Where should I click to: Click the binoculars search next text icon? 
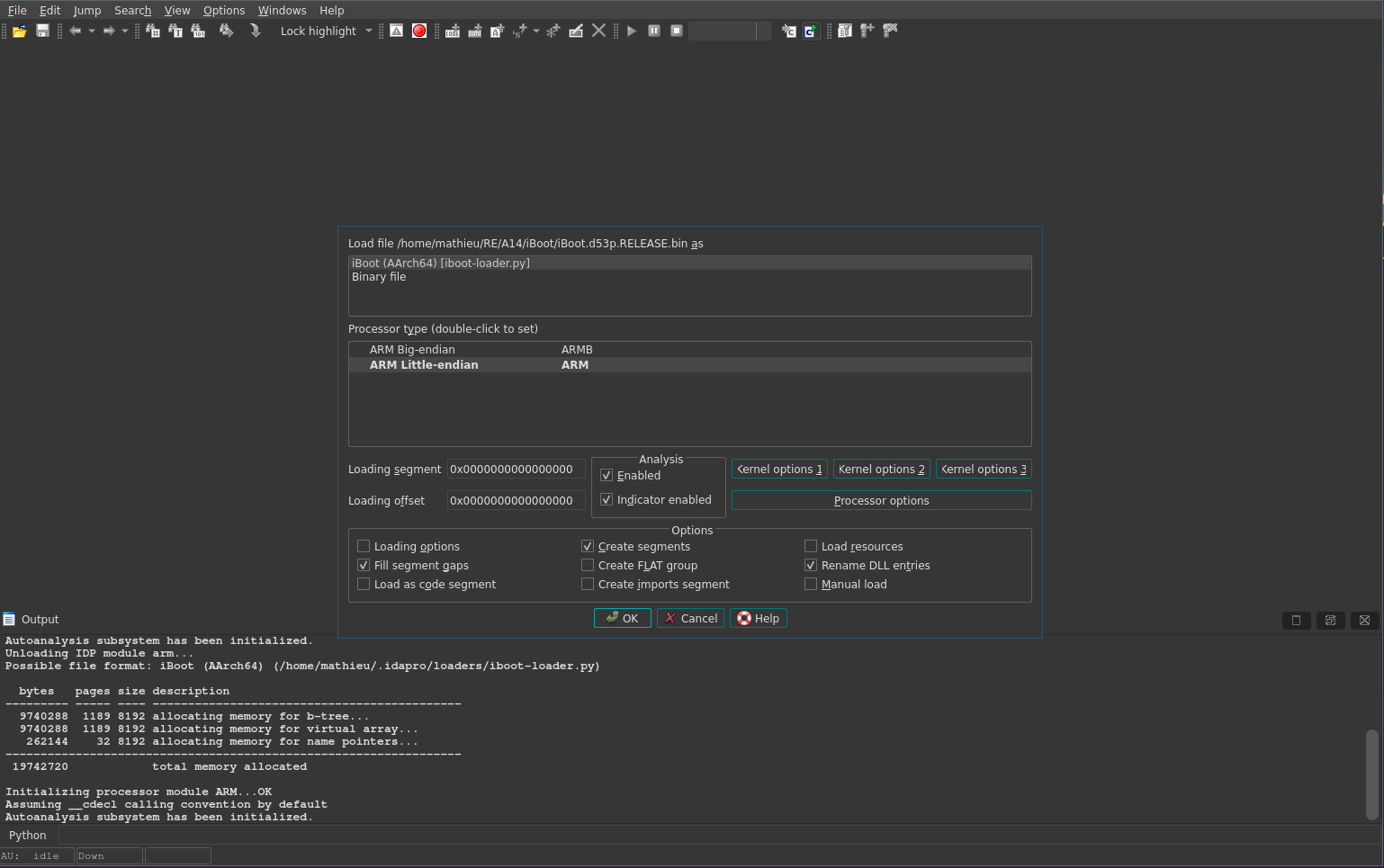point(153,31)
